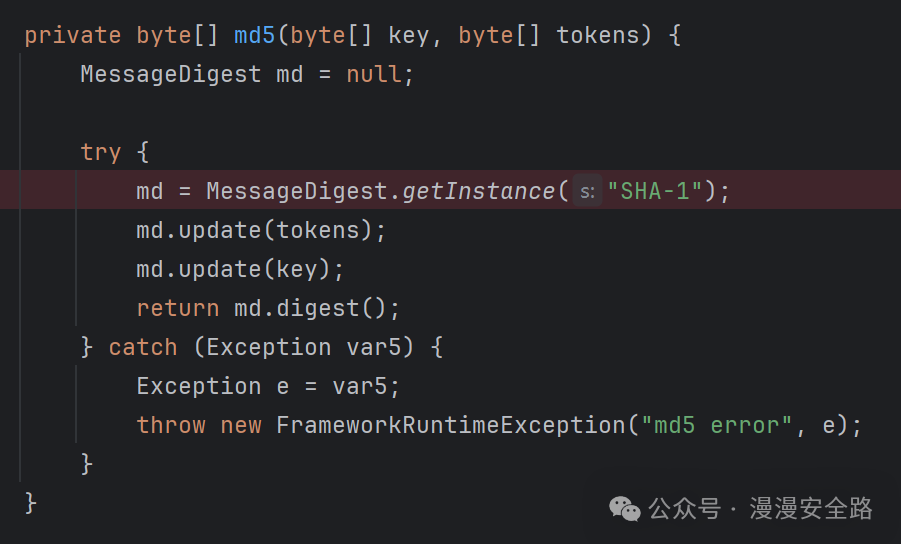Click the try keyword
Image resolution: width=901 pixels, height=544 pixels.
pos(101,152)
